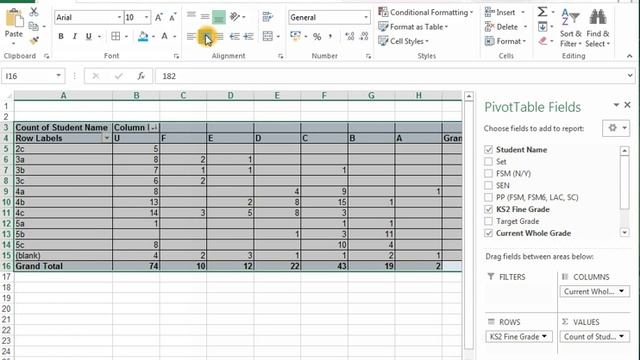The width and height of the screenshot is (640, 360).
Task: Check the SEN field checkbox
Action: (x=488, y=185)
